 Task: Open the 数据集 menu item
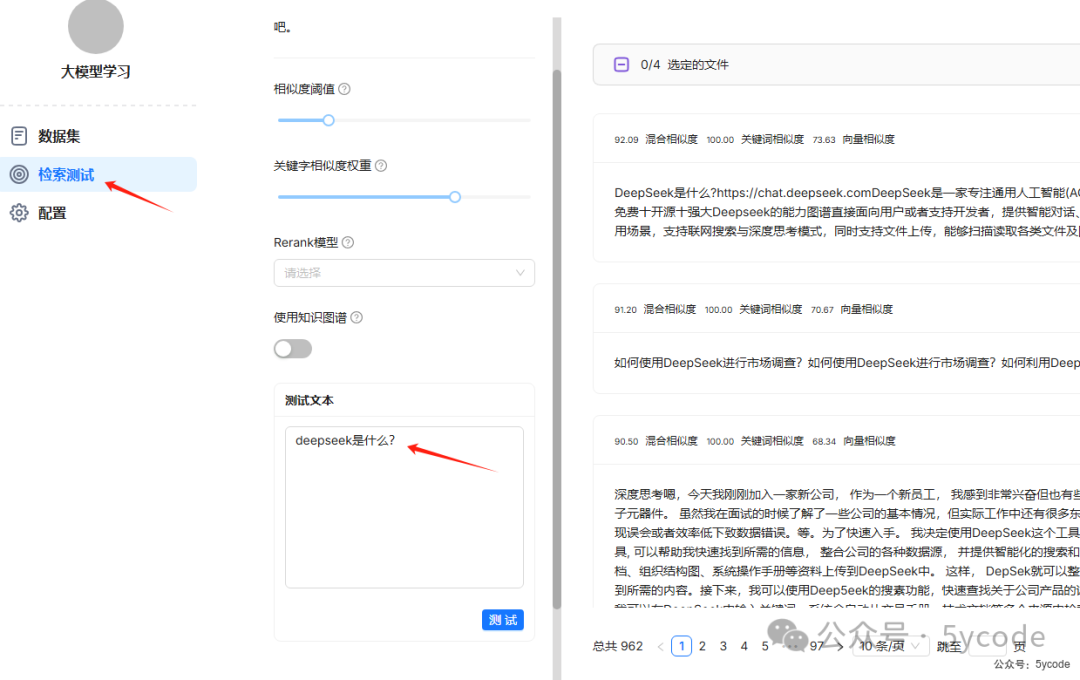coord(98,136)
